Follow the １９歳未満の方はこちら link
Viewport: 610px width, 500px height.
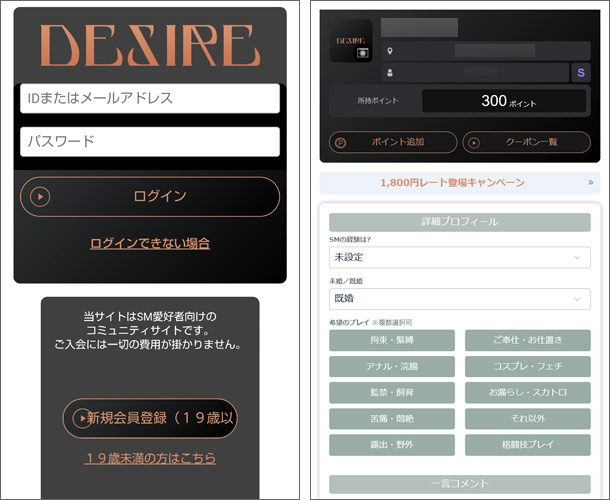150,458
